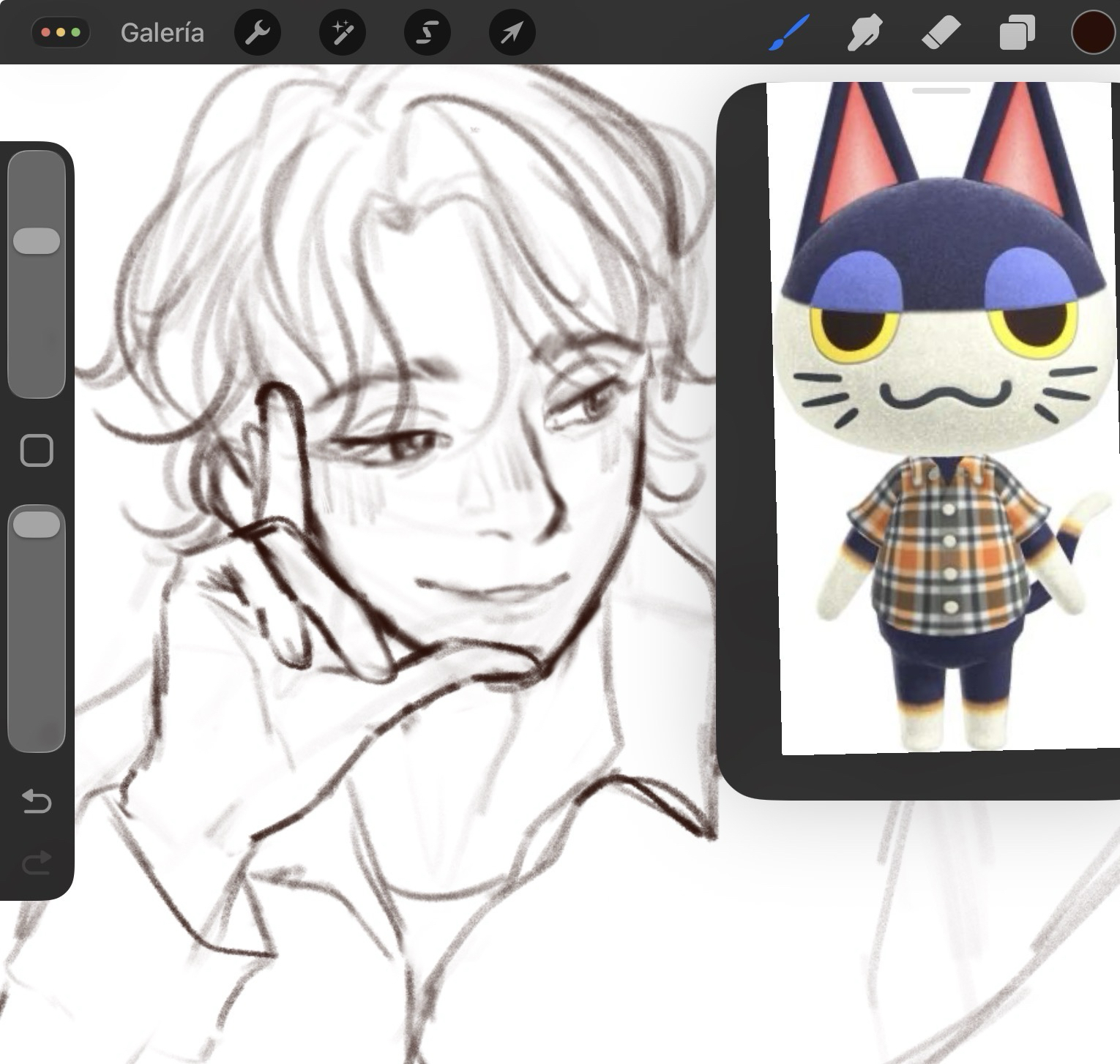Viewport: 1120px width, 1064px height.
Task: Select the Smudge tool
Action: 865,34
